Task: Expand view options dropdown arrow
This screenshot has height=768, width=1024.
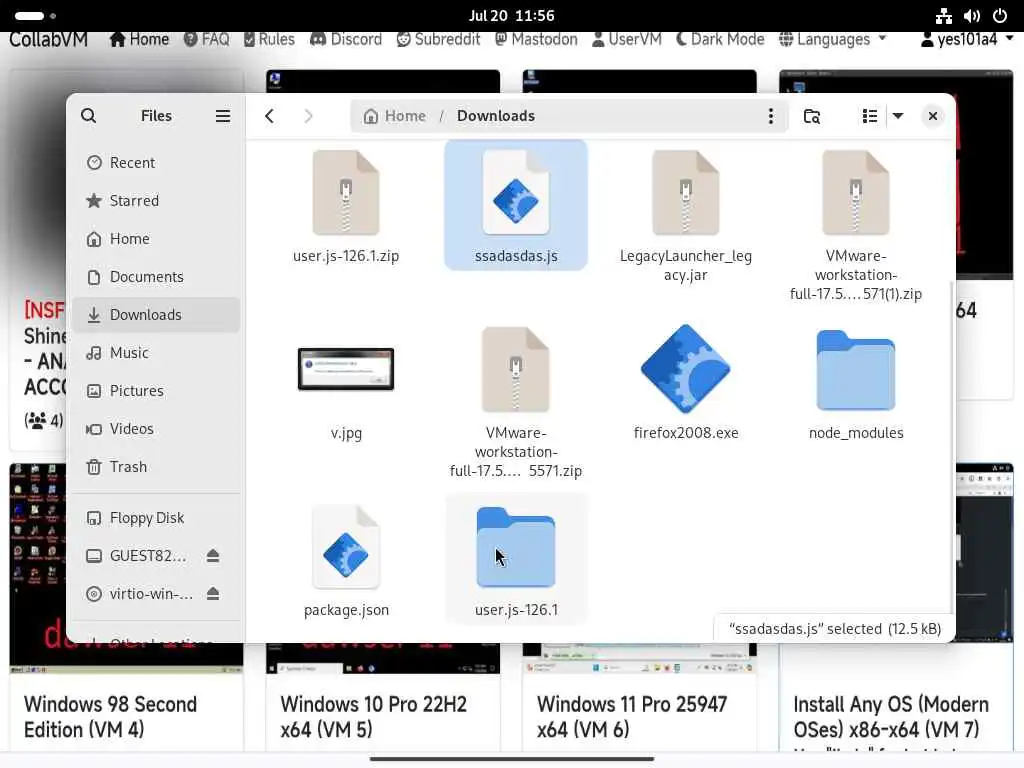Action: 898,116
